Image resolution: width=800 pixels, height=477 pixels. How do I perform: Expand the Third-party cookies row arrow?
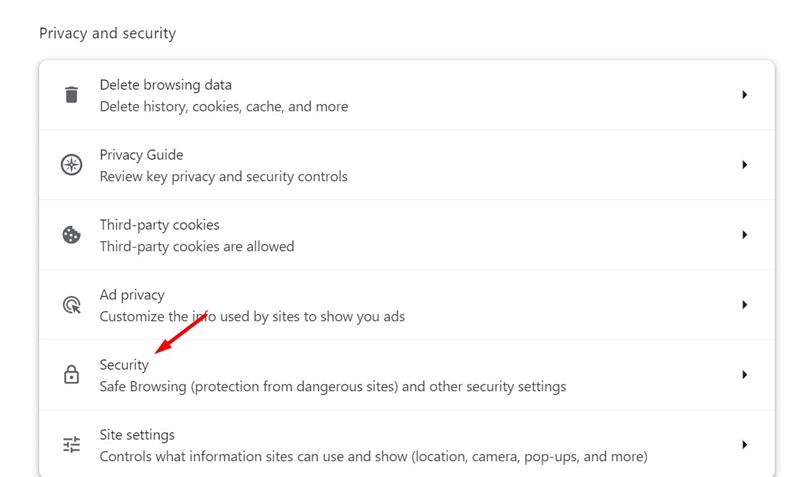coord(744,235)
